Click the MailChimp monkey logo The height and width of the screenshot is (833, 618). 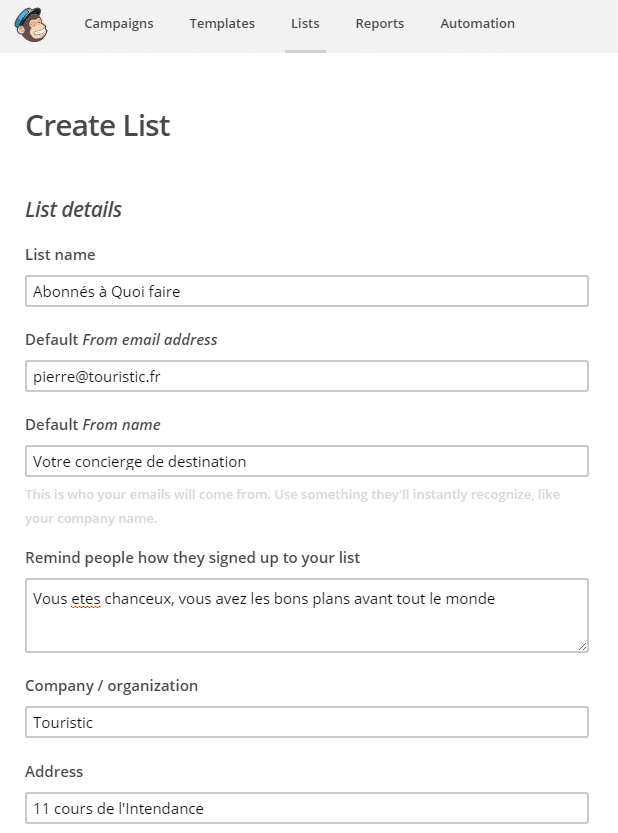click(31, 25)
